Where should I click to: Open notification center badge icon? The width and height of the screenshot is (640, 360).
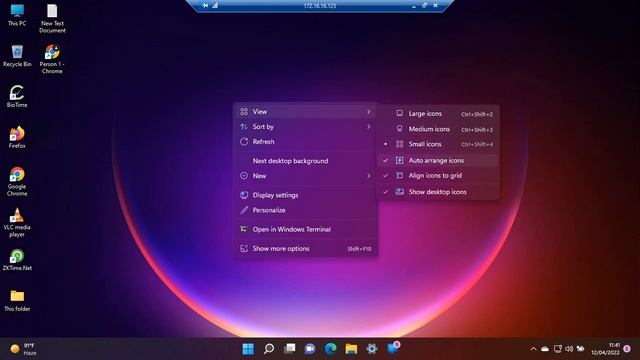click(x=627, y=349)
